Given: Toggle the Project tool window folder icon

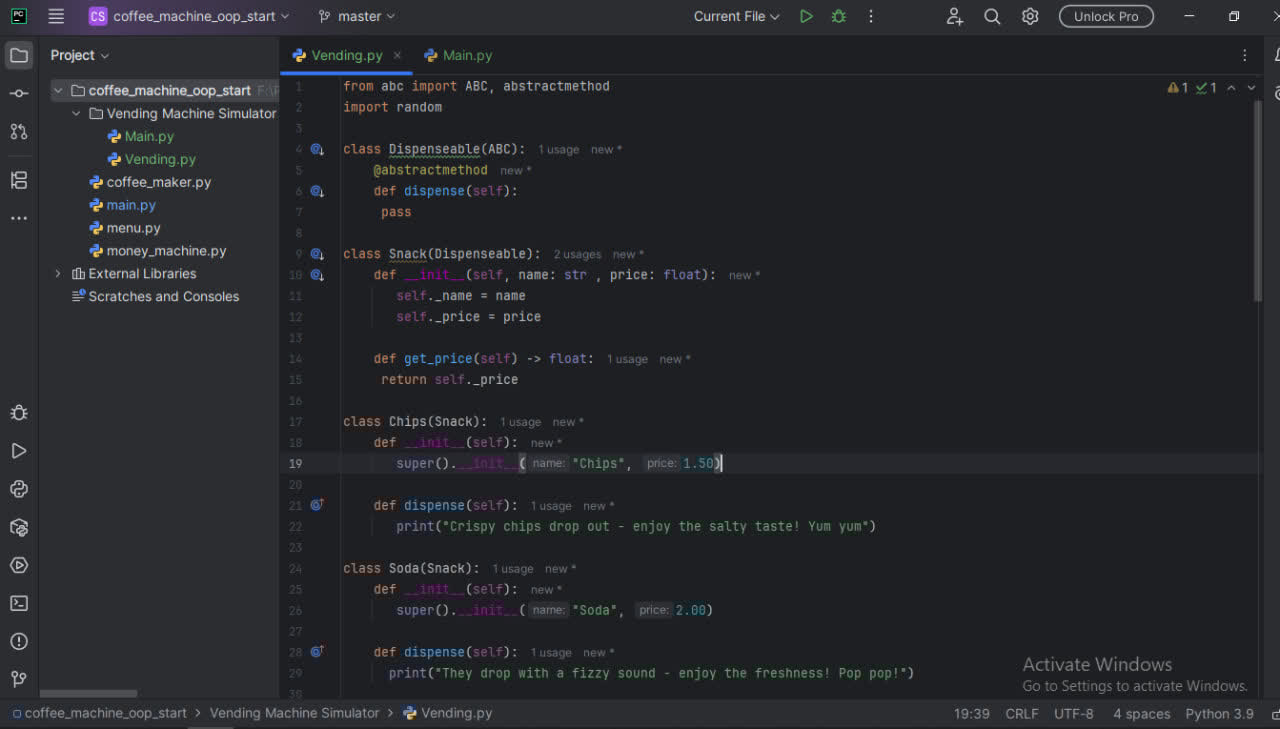Looking at the screenshot, I should coord(19,55).
